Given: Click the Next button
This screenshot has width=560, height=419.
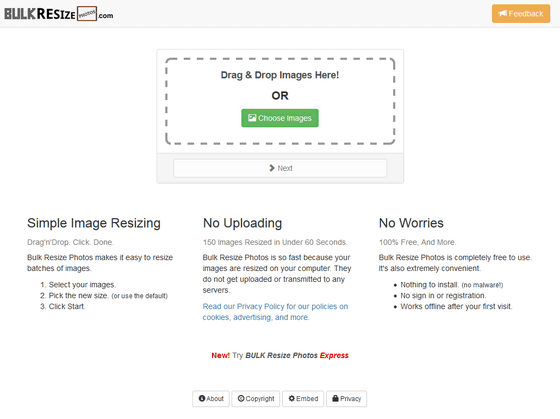Looking at the screenshot, I should coord(280,168).
